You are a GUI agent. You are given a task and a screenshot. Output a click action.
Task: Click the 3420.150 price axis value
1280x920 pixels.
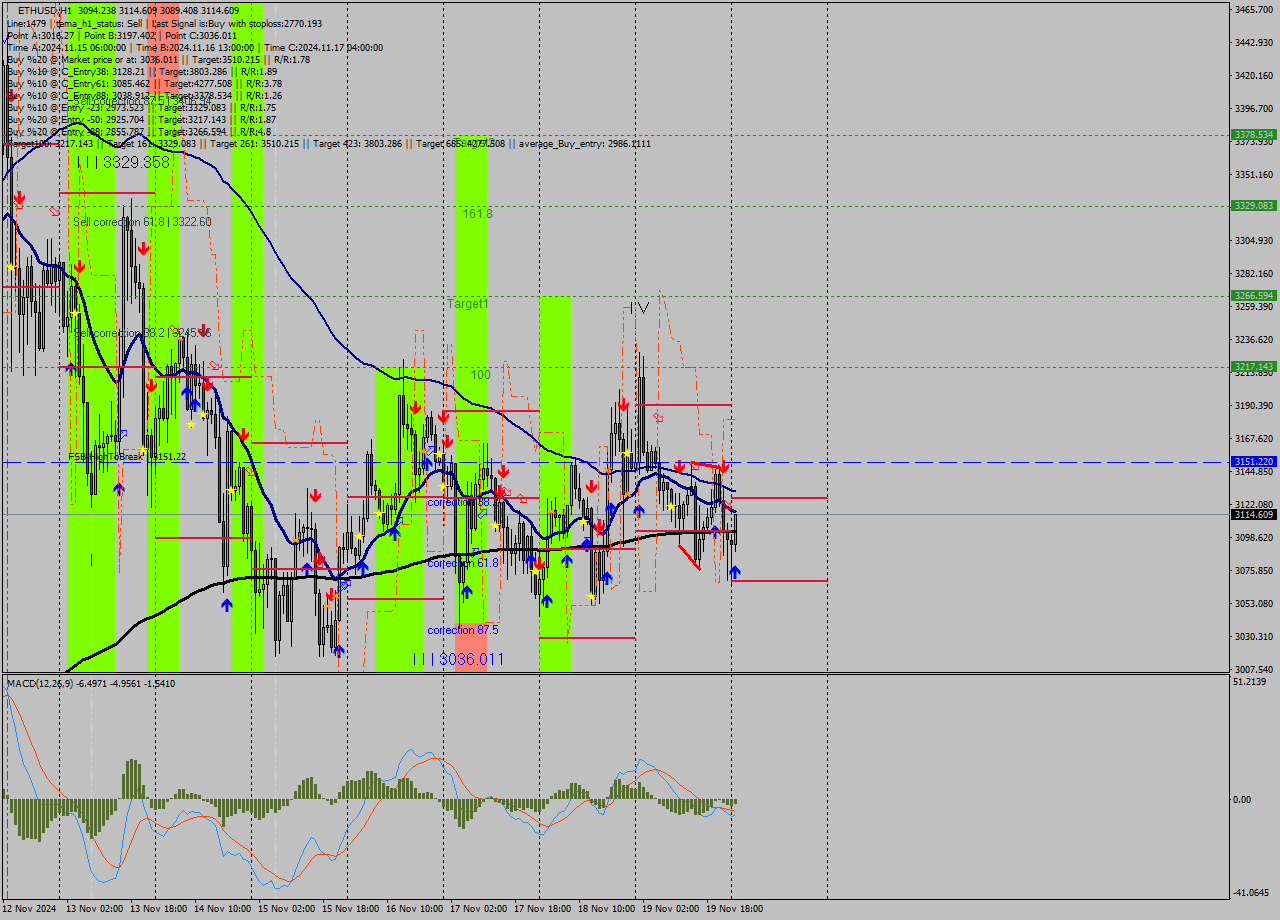pyautogui.click(x=1254, y=75)
